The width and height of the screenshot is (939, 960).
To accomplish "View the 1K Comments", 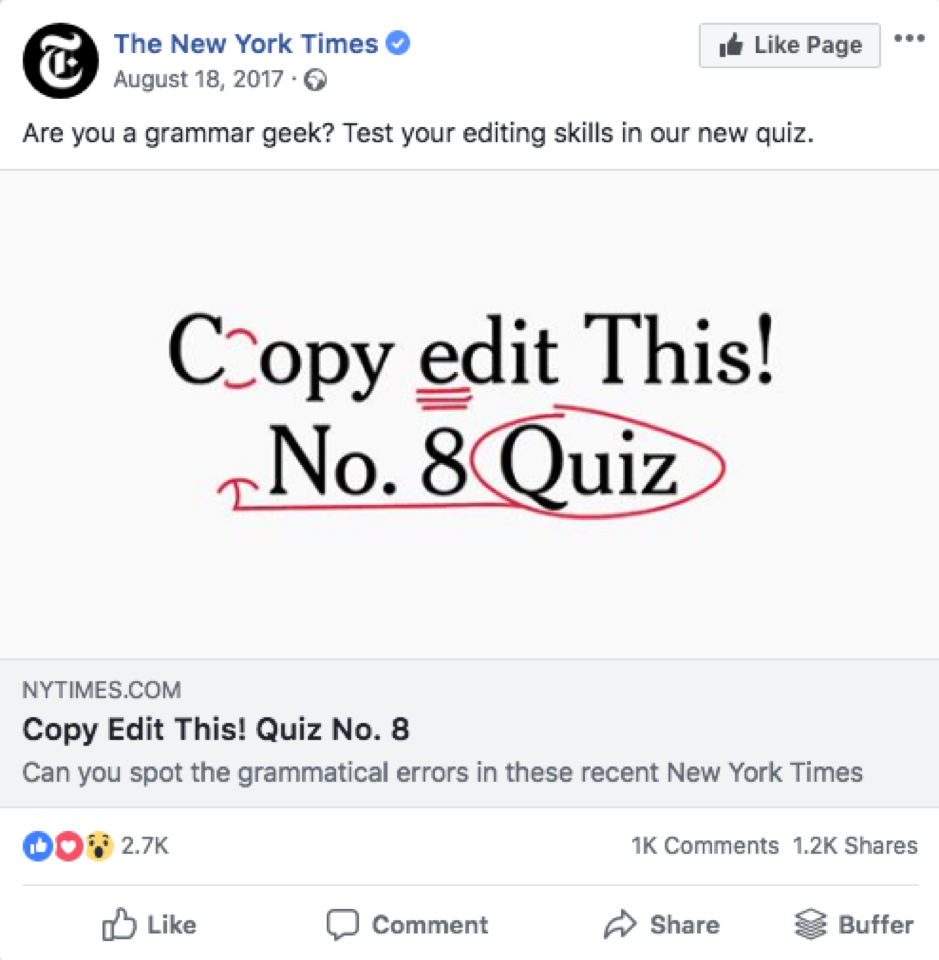I will [x=705, y=846].
